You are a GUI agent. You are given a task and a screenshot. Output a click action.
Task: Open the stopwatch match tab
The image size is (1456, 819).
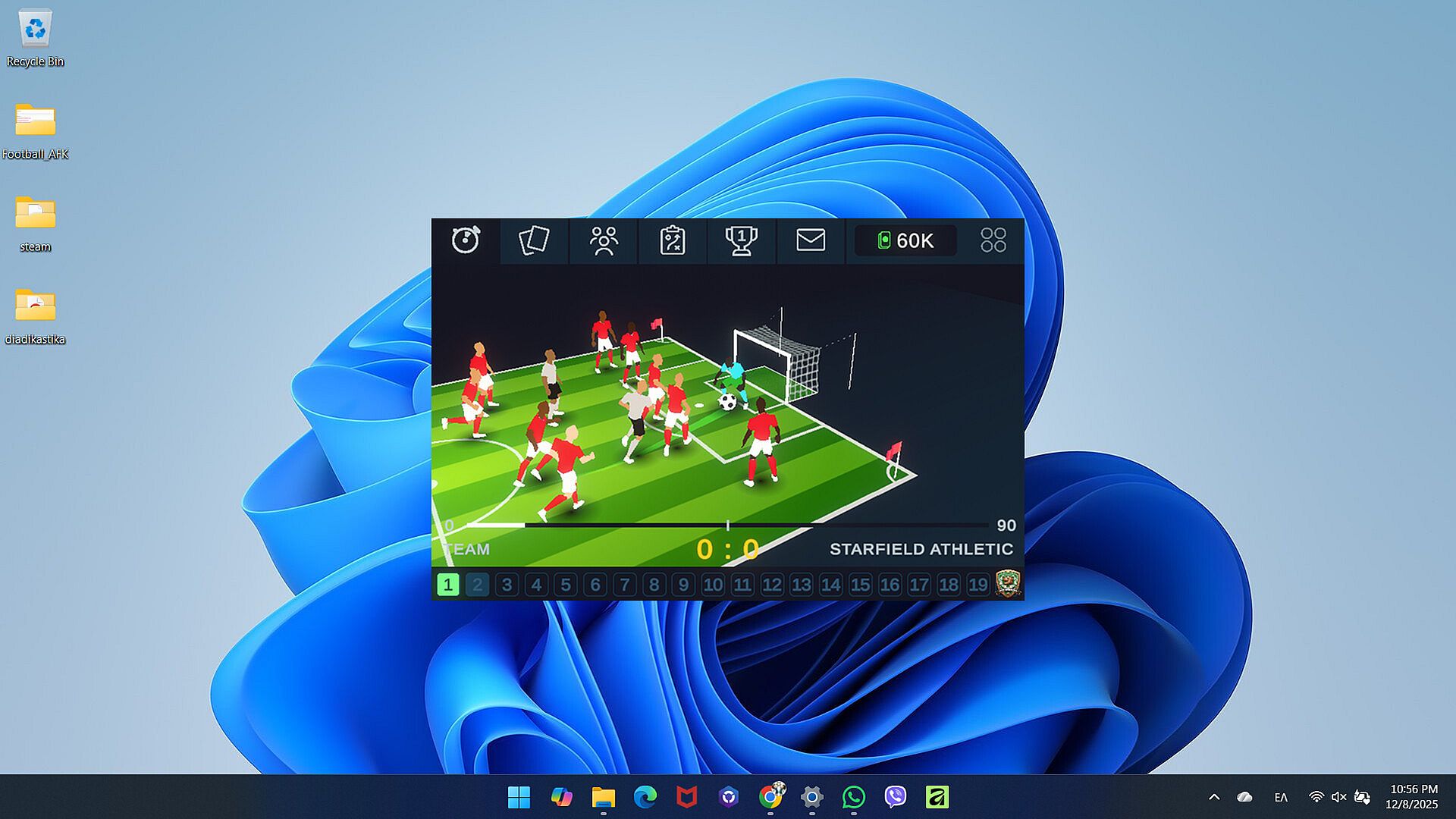click(x=466, y=240)
